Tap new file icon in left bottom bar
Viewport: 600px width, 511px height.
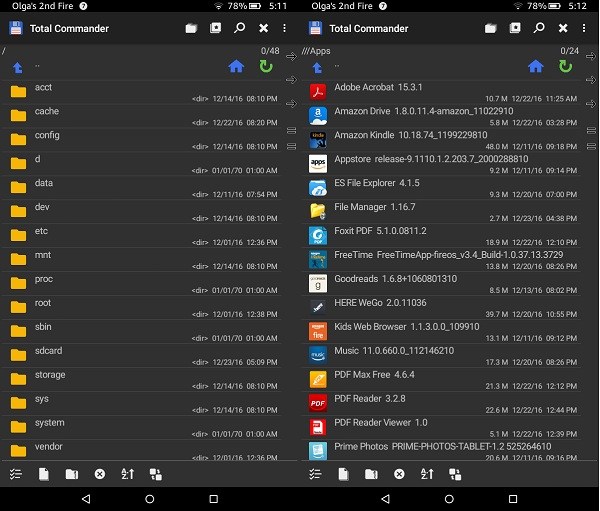[44, 474]
